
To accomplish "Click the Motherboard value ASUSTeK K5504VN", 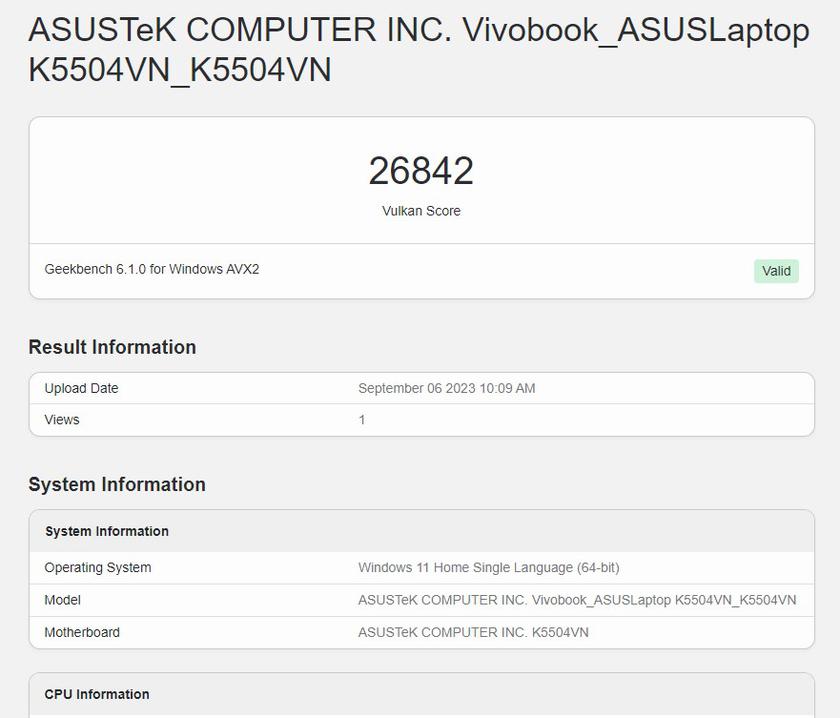I will [473, 632].
